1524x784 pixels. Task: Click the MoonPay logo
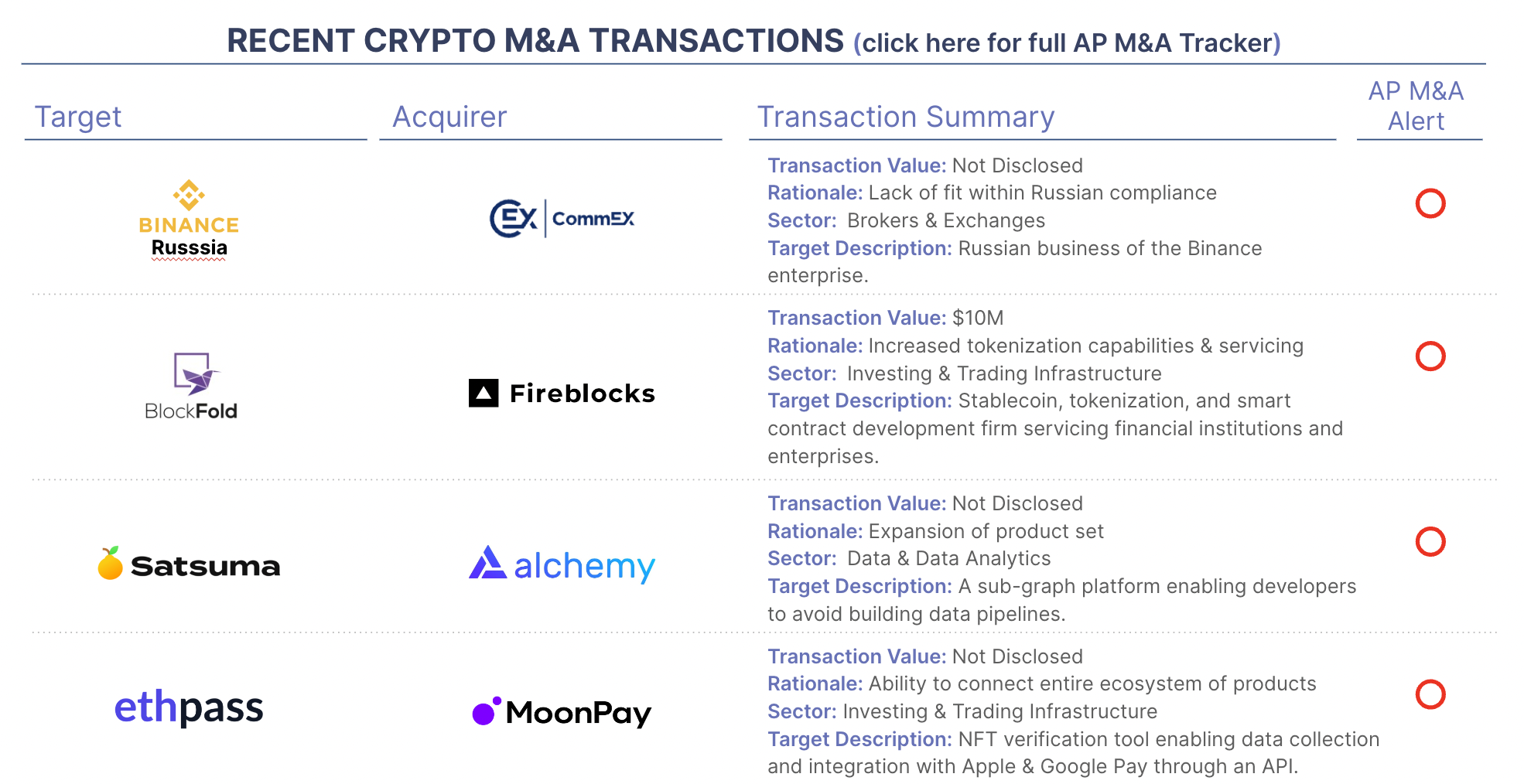click(562, 712)
